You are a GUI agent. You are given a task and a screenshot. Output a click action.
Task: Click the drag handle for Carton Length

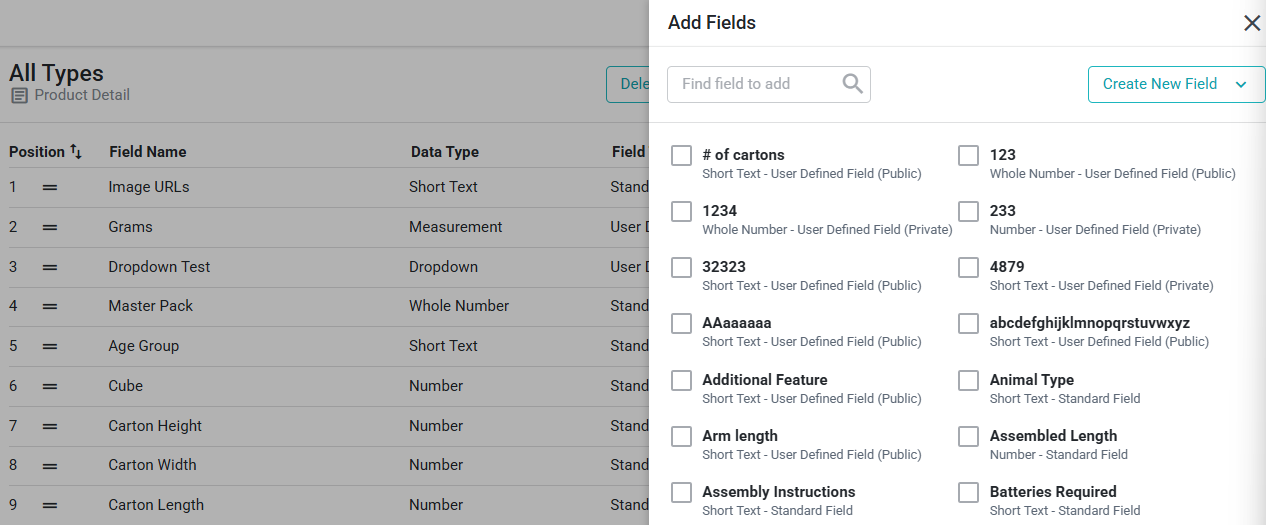(x=50, y=505)
